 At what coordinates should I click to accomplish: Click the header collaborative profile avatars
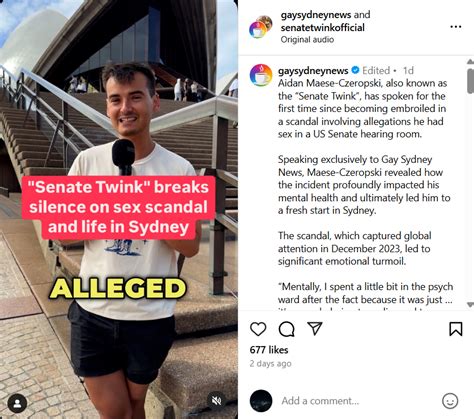[261, 27]
